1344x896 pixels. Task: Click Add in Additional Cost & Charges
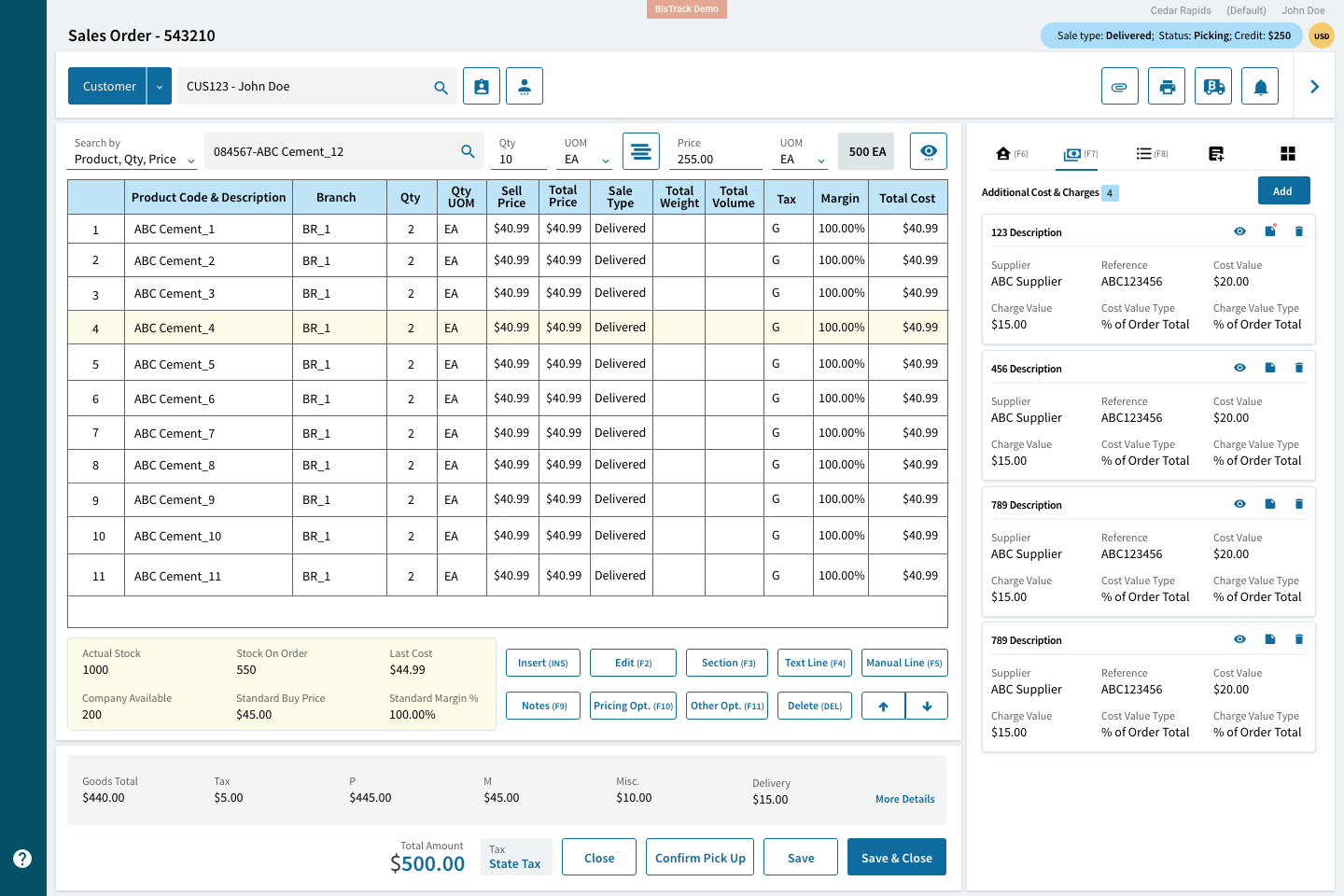click(1283, 190)
